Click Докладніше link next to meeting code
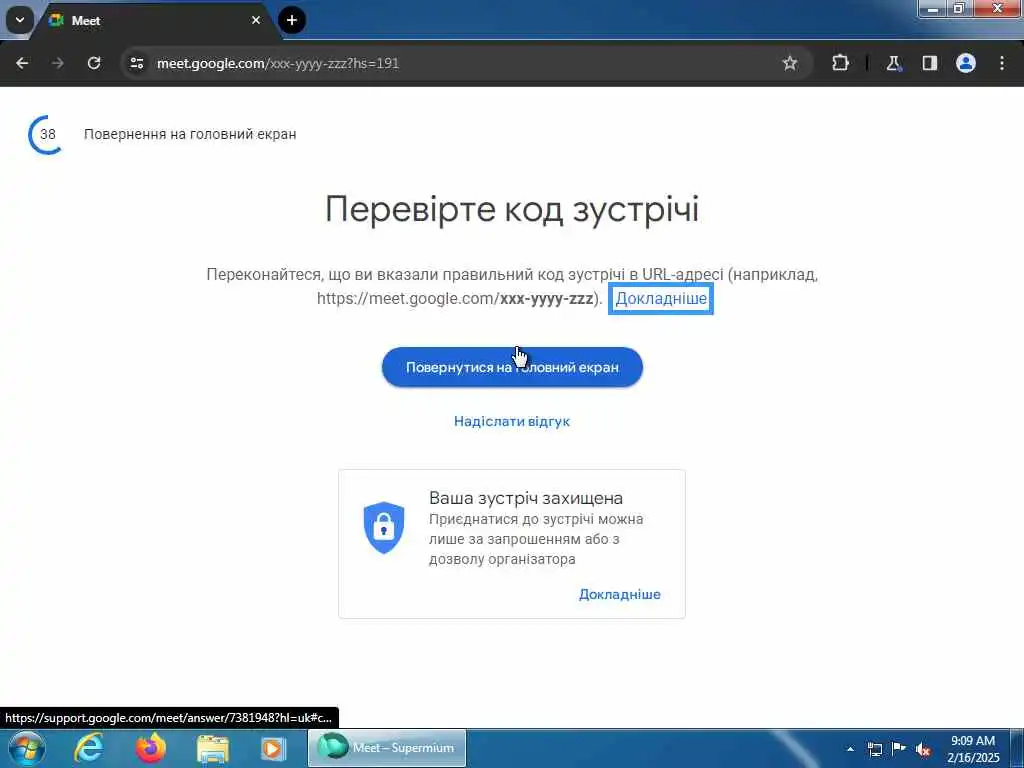The width and height of the screenshot is (1024, 768). 661,298
